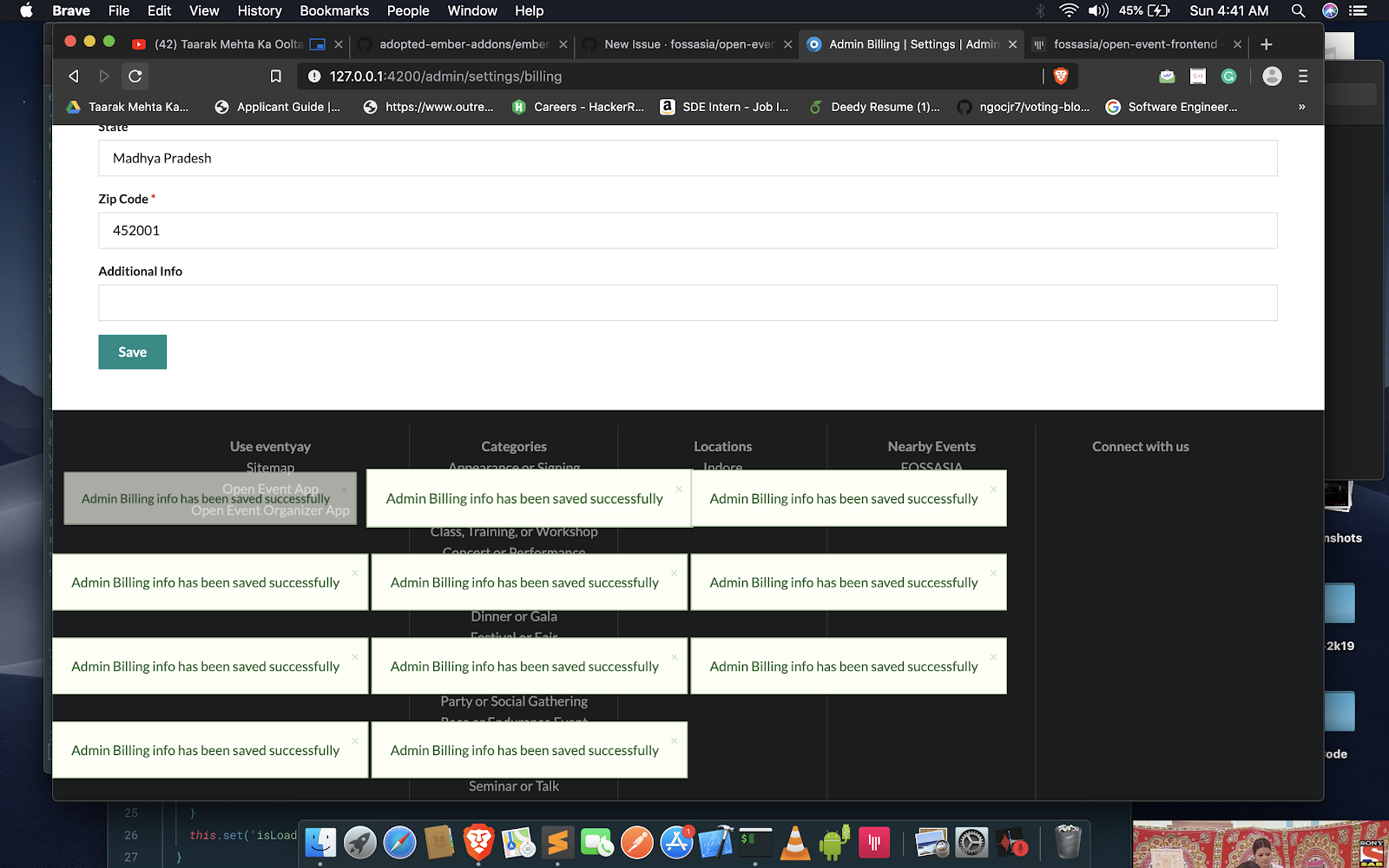Open the Brave application menu

(71, 10)
